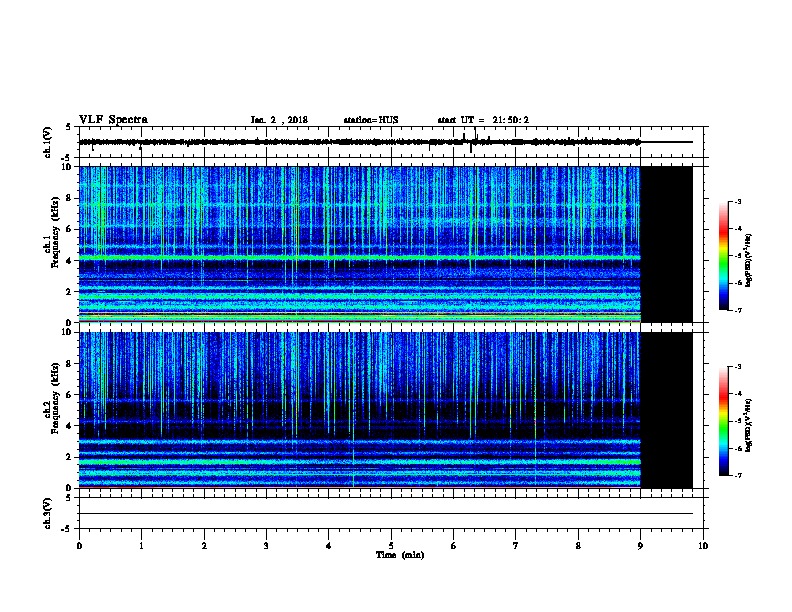Click the black no-data region in ch.1 spectrogram
The width and height of the screenshot is (792, 612).
click(x=666, y=244)
